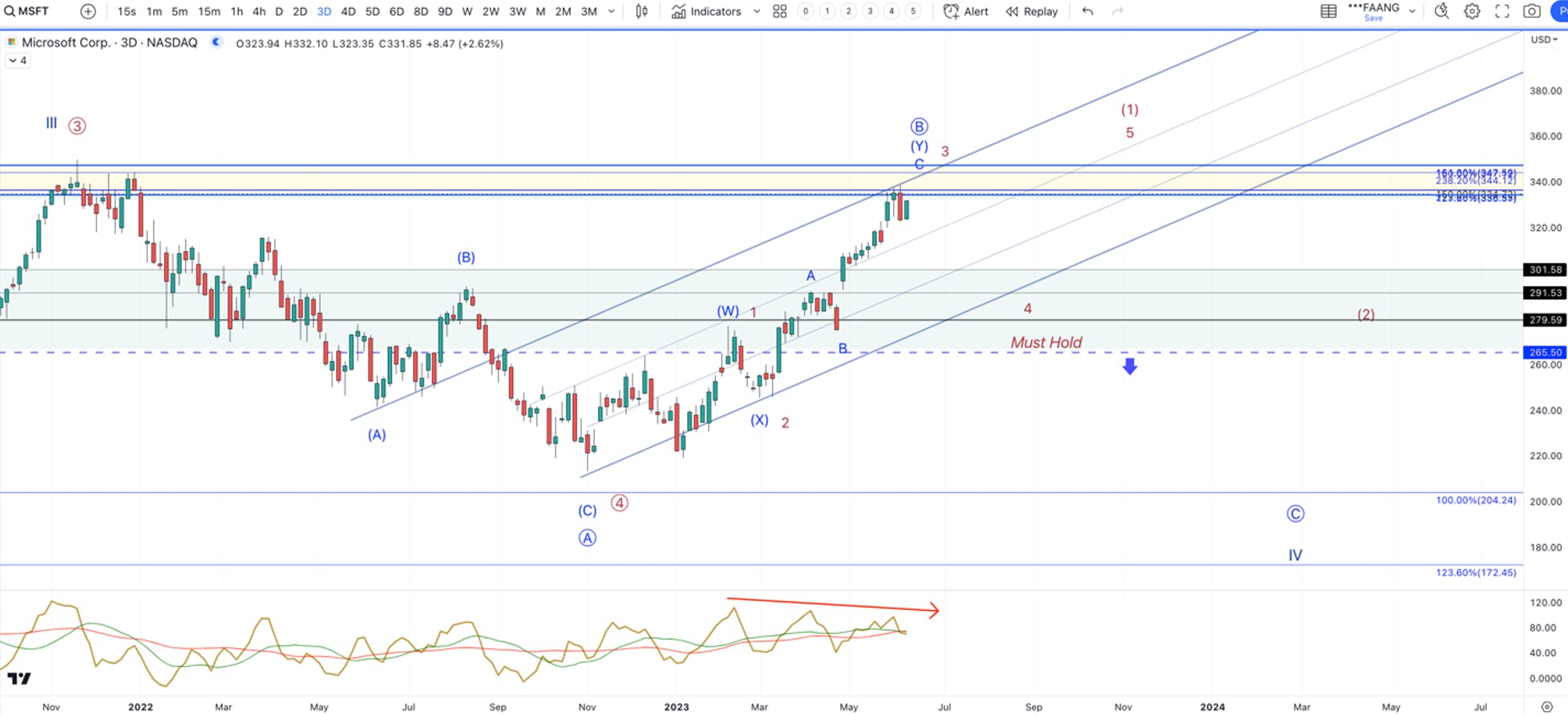Open the indicator templates grid icon
Image resolution: width=1568 pixels, height=715 pixels.
779,11
